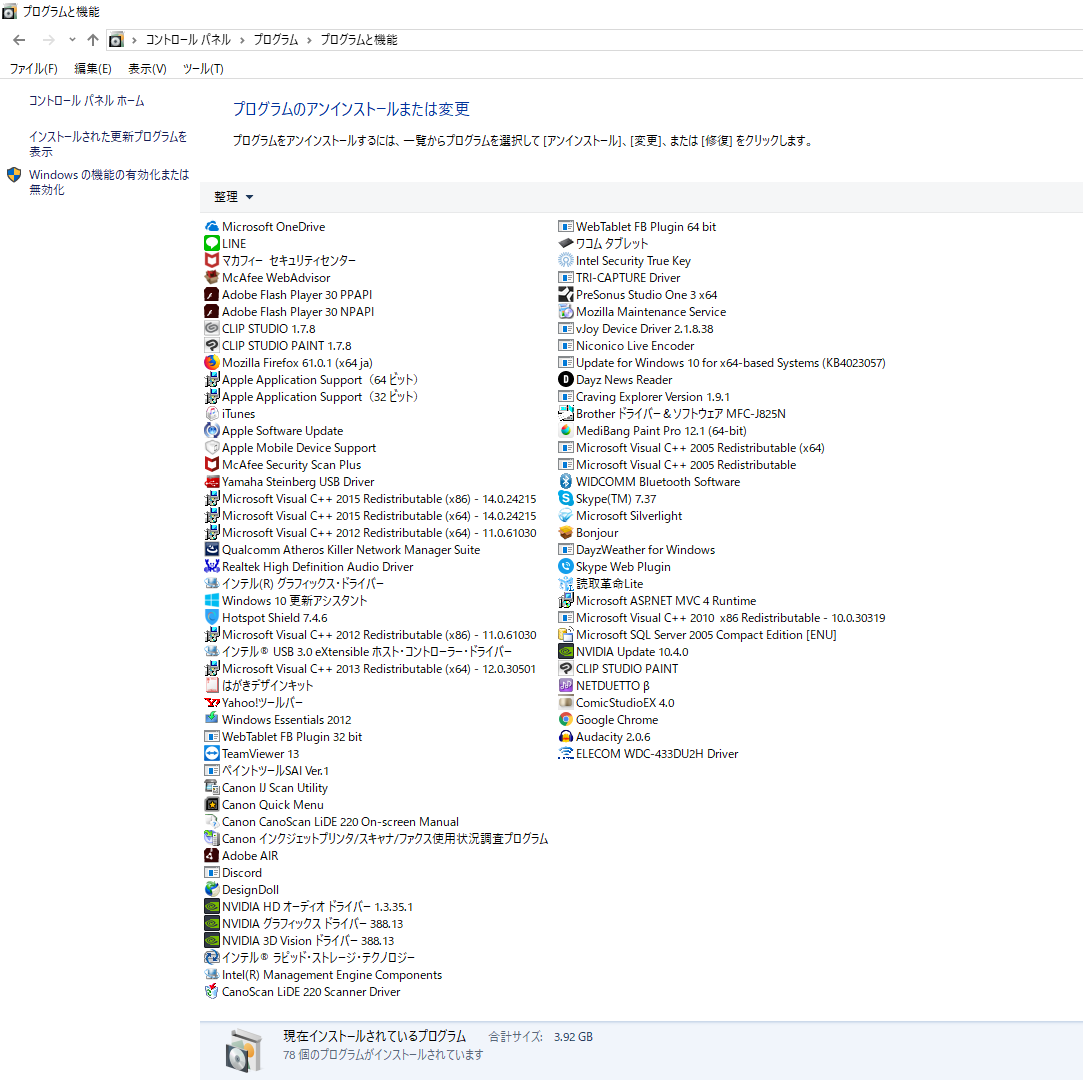The image size is (1083, 1080).
Task: Click プログラム in the address breadcrumb
Action: (276, 40)
